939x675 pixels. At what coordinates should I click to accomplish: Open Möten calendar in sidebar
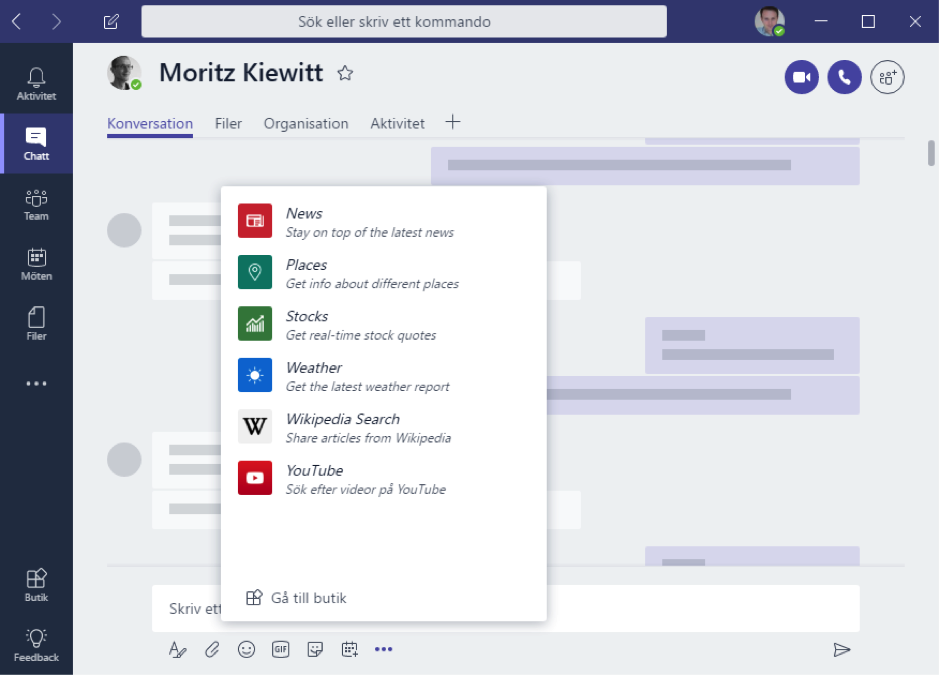click(x=36, y=264)
